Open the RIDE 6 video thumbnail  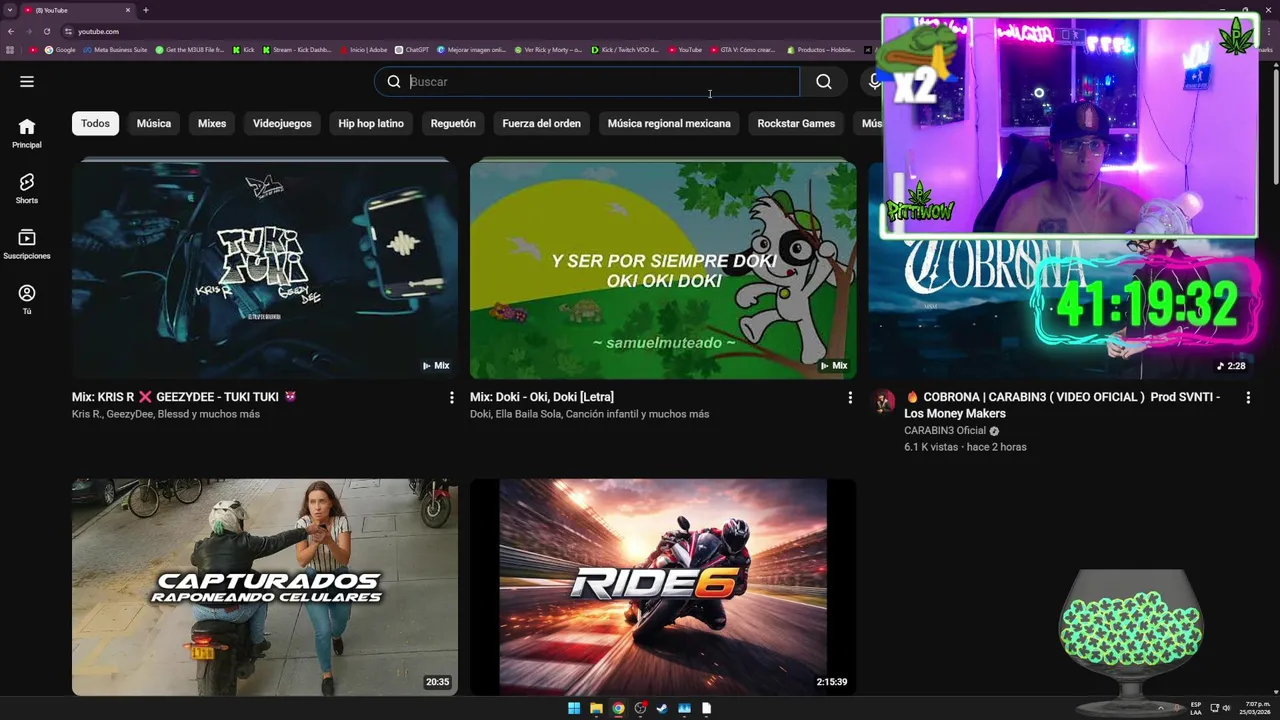663,587
